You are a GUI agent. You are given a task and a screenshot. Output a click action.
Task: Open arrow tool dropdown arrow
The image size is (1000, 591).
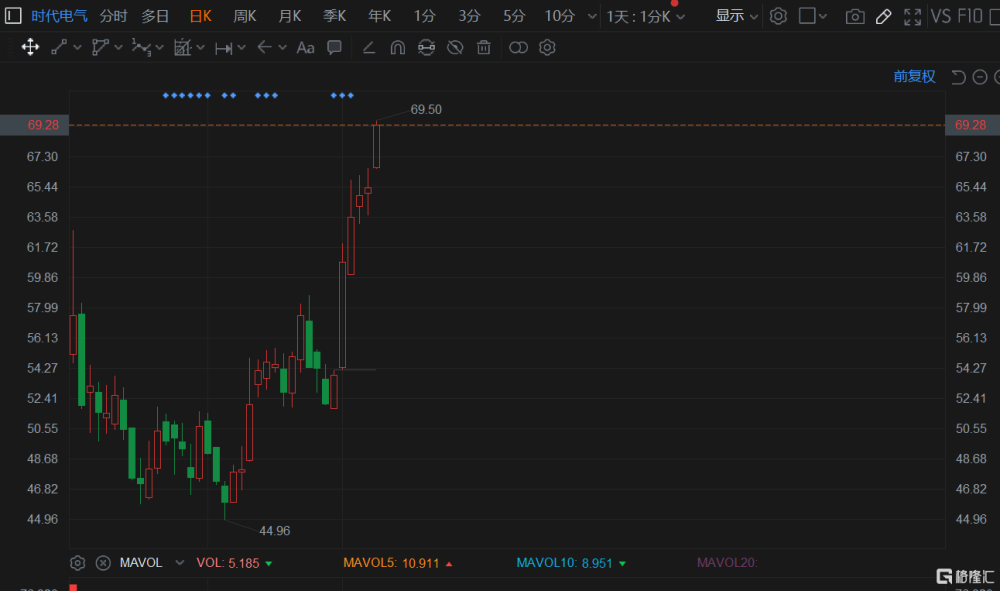282,47
